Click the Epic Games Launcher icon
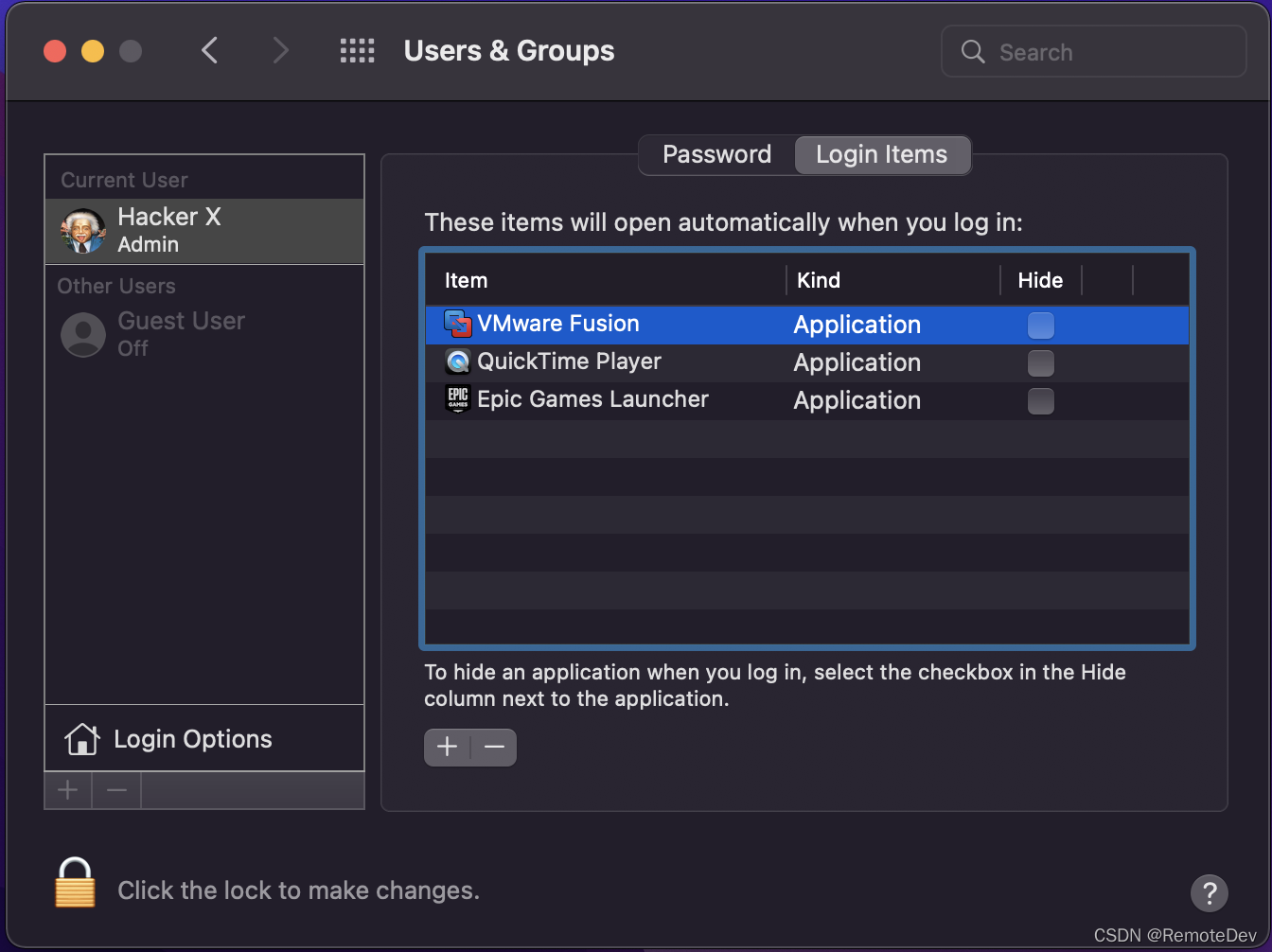The height and width of the screenshot is (952, 1272). [458, 399]
